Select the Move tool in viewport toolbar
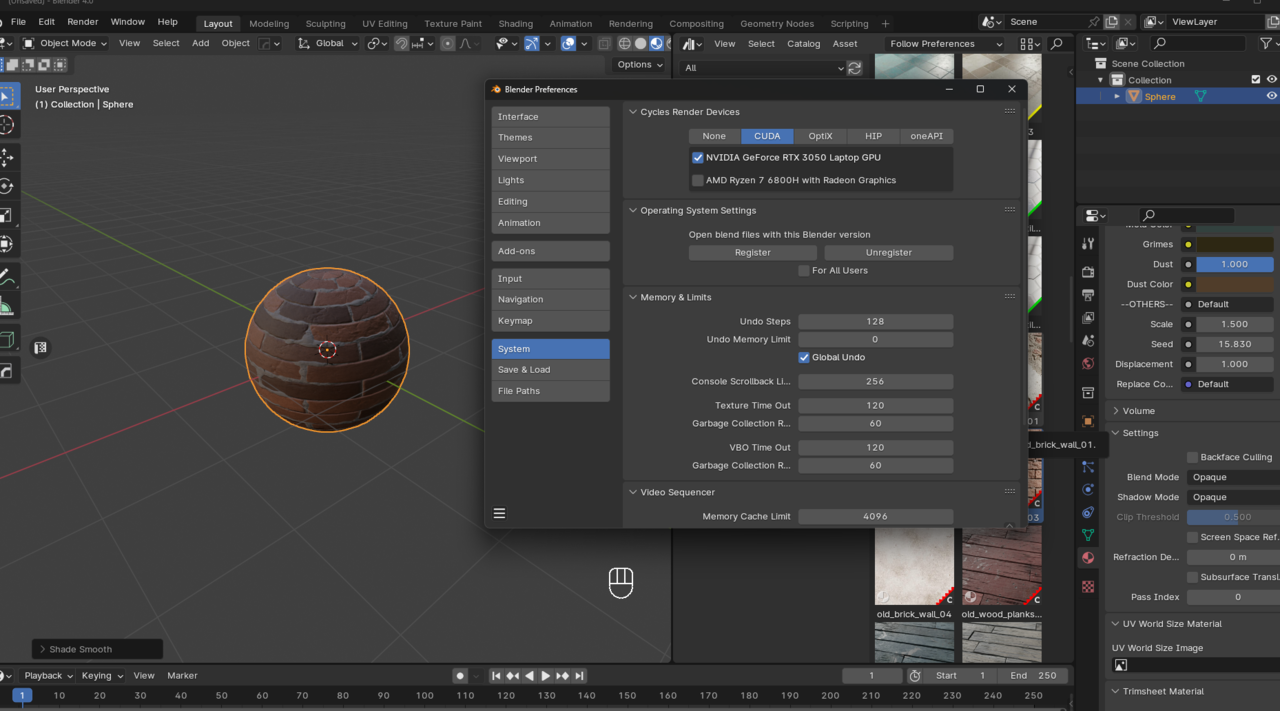 click(x=7, y=156)
